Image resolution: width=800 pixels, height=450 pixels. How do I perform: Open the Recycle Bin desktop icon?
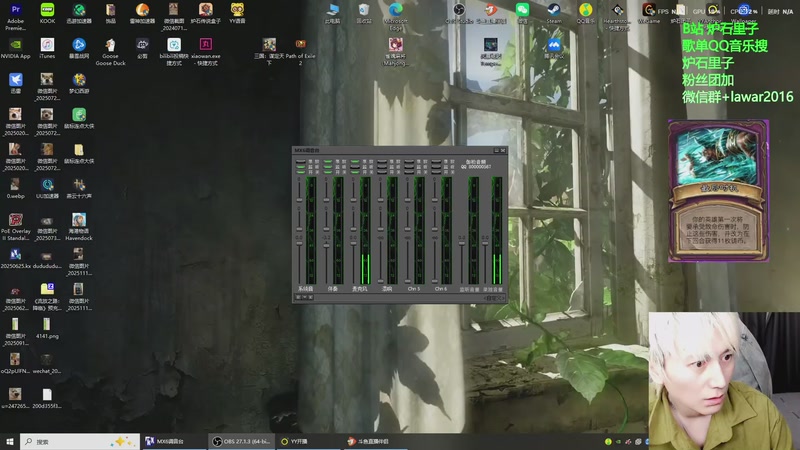pyautogui.click(x=363, y=13)
